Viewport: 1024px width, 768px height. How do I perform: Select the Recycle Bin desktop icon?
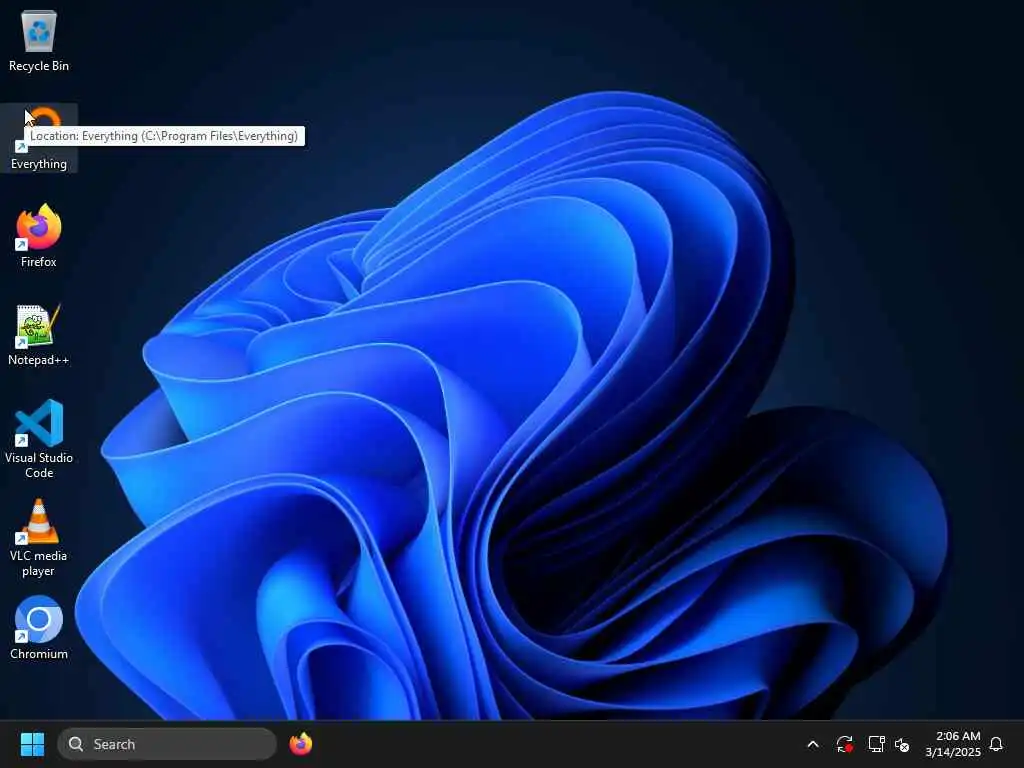pyautogui.click(x=39, y=40)
